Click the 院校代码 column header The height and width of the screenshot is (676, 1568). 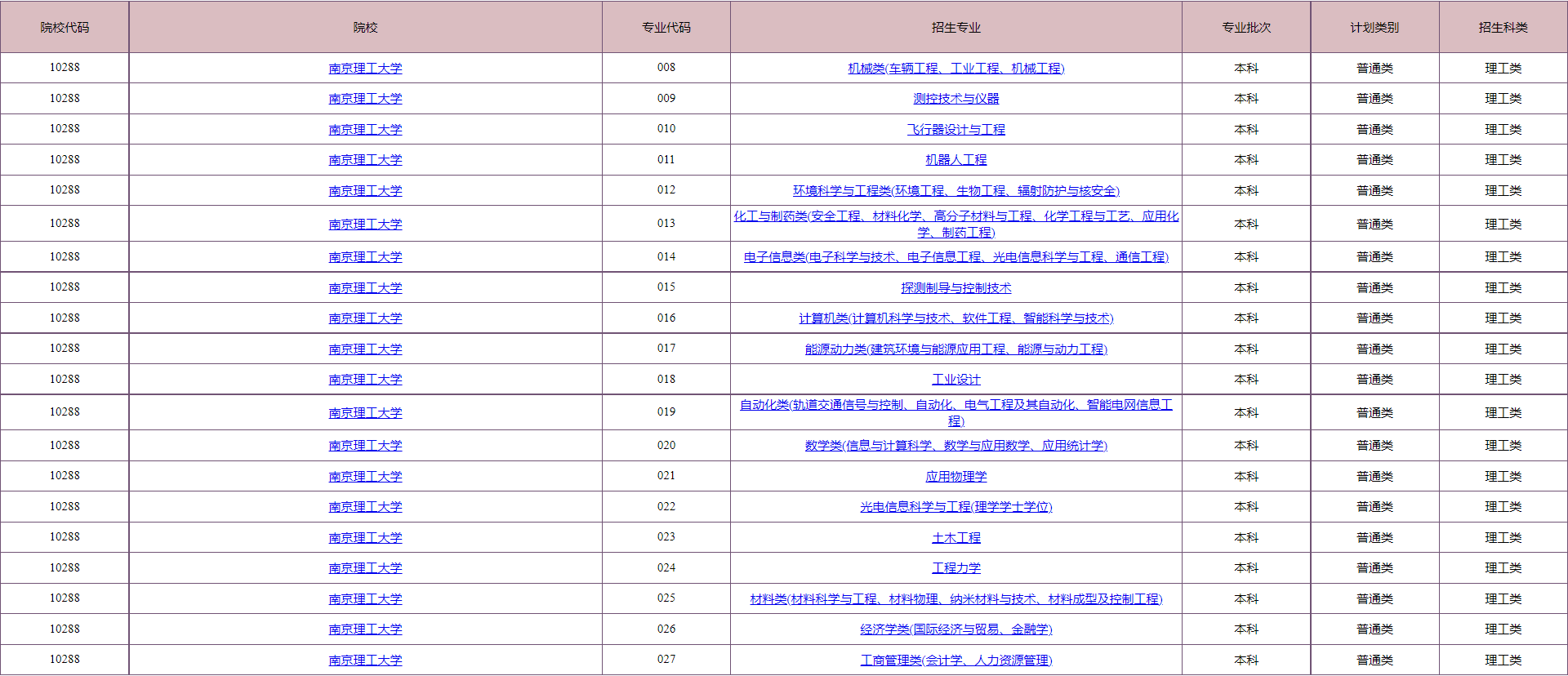65,28
